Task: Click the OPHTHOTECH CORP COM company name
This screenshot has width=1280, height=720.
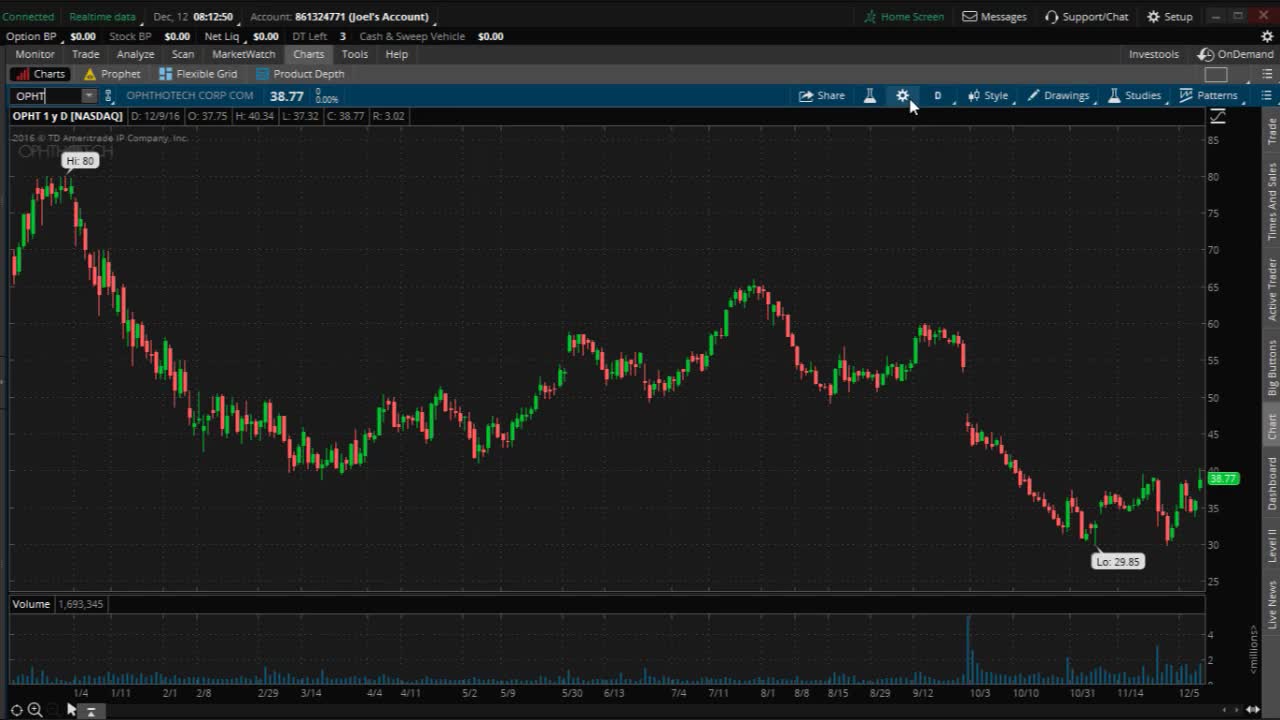Action: (190, 96)
